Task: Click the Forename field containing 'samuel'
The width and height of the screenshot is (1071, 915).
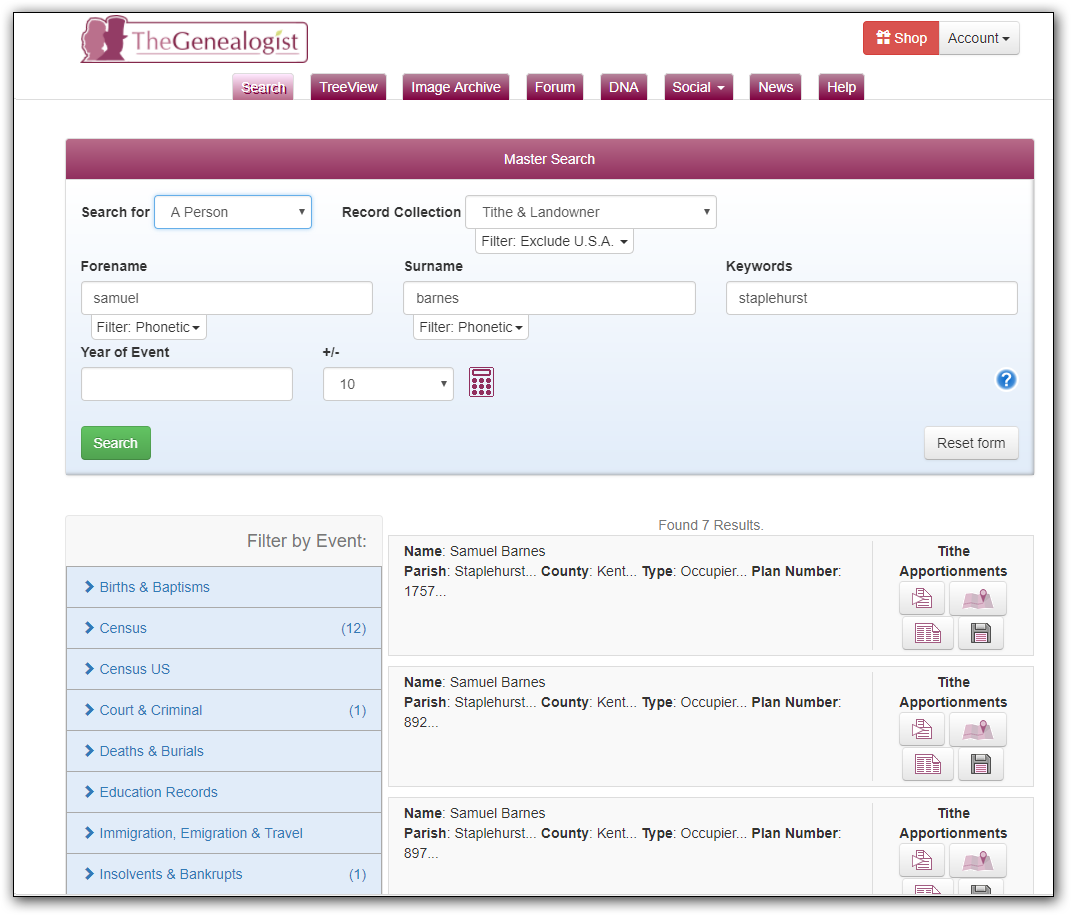Action: click(227, 298)
